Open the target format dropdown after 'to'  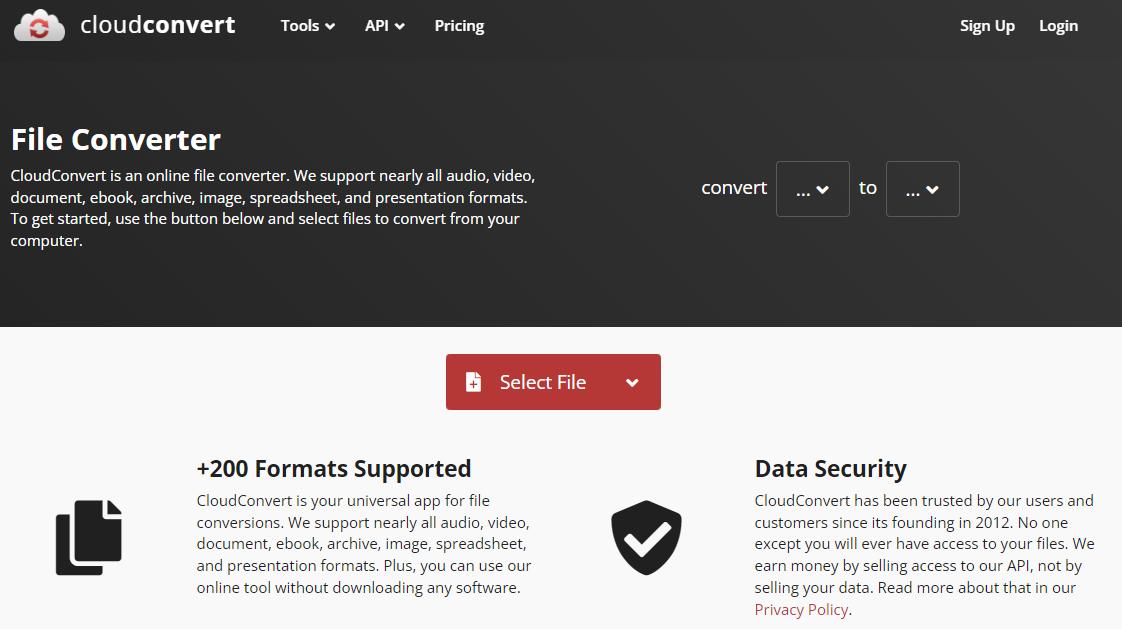pos(922,189)
